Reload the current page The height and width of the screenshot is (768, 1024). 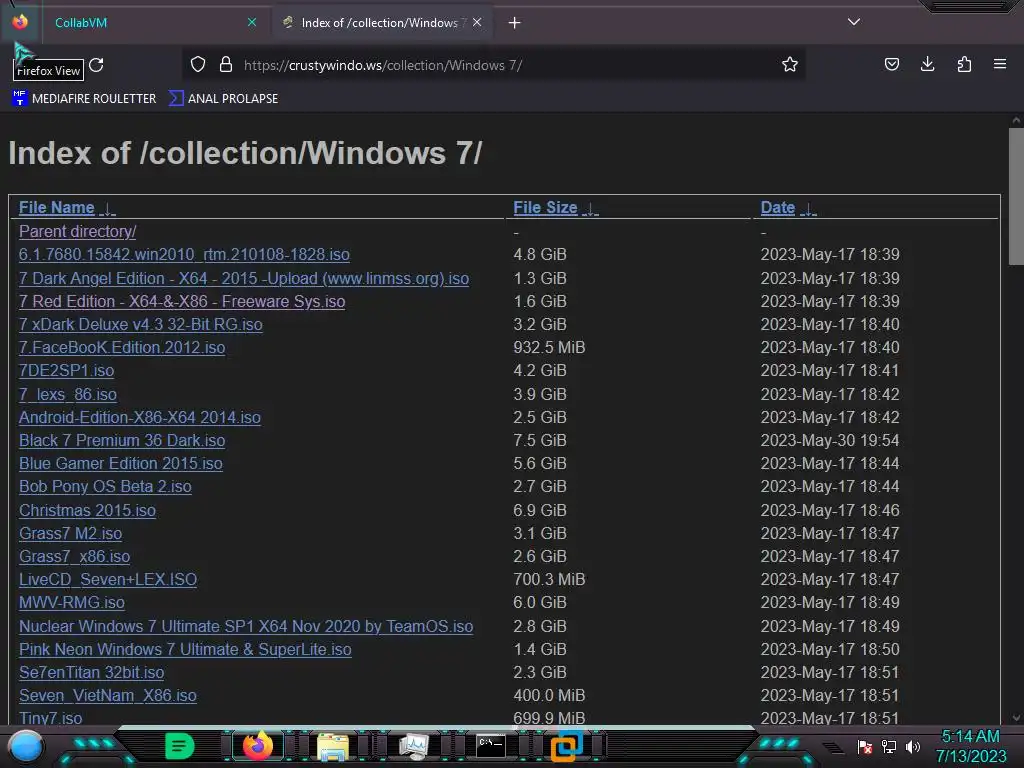point(97,65)
